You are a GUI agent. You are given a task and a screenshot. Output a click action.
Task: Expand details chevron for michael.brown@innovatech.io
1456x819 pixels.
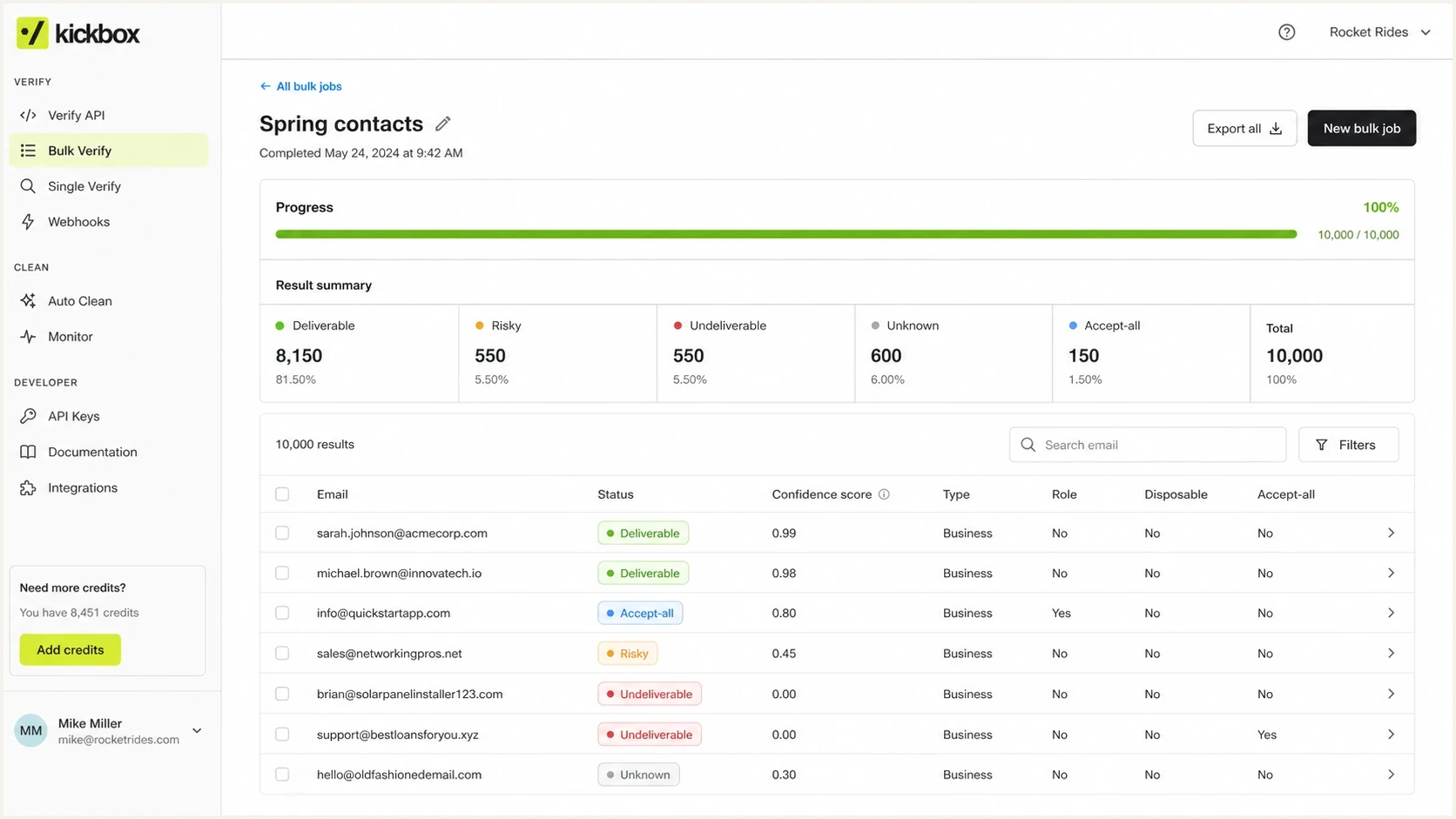[1391, 573]
